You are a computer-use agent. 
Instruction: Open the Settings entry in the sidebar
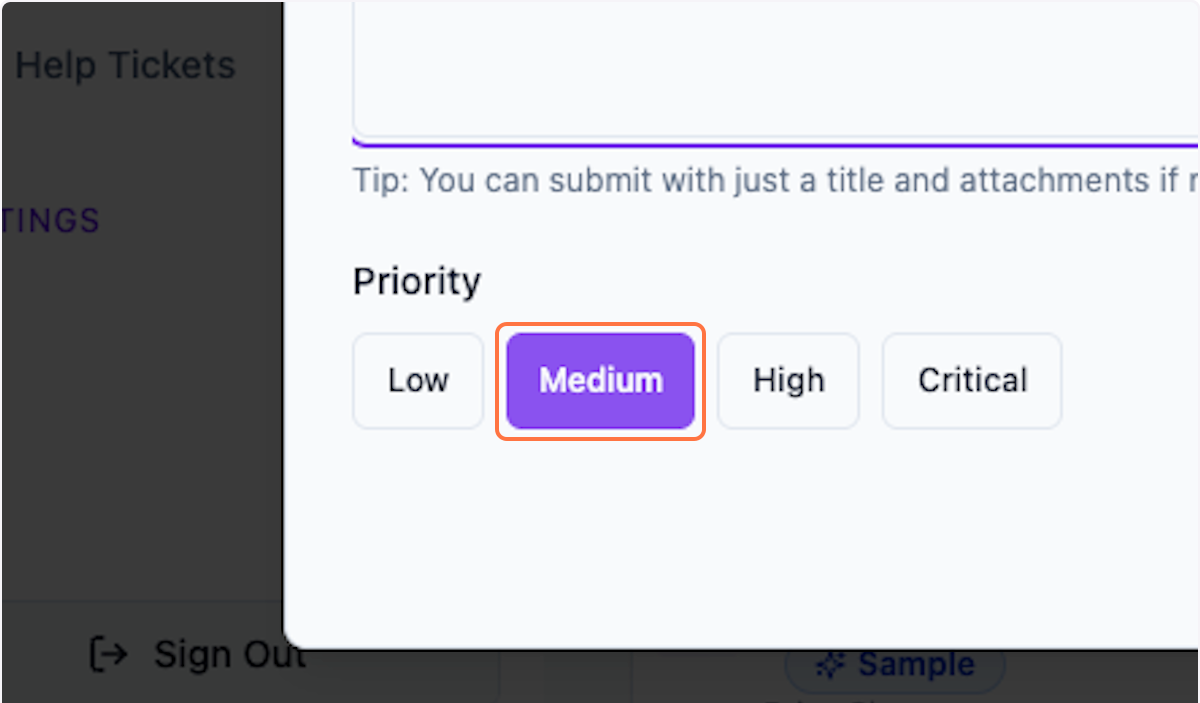50,220
